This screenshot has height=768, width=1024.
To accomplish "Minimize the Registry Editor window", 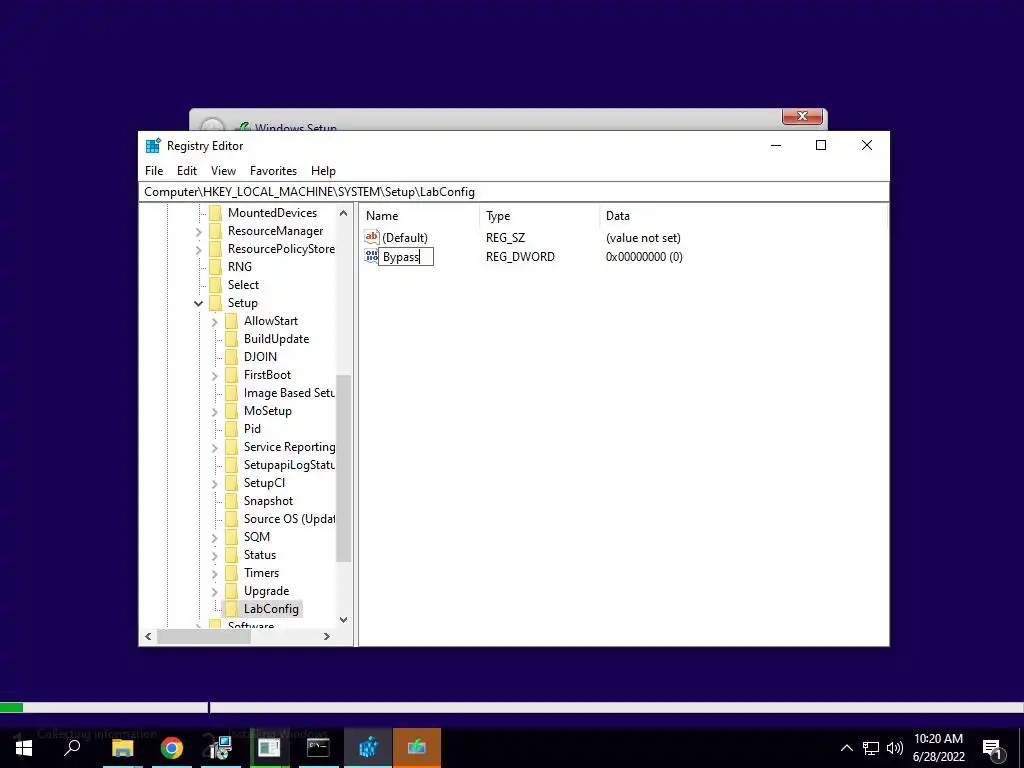I will pos(776,145).
